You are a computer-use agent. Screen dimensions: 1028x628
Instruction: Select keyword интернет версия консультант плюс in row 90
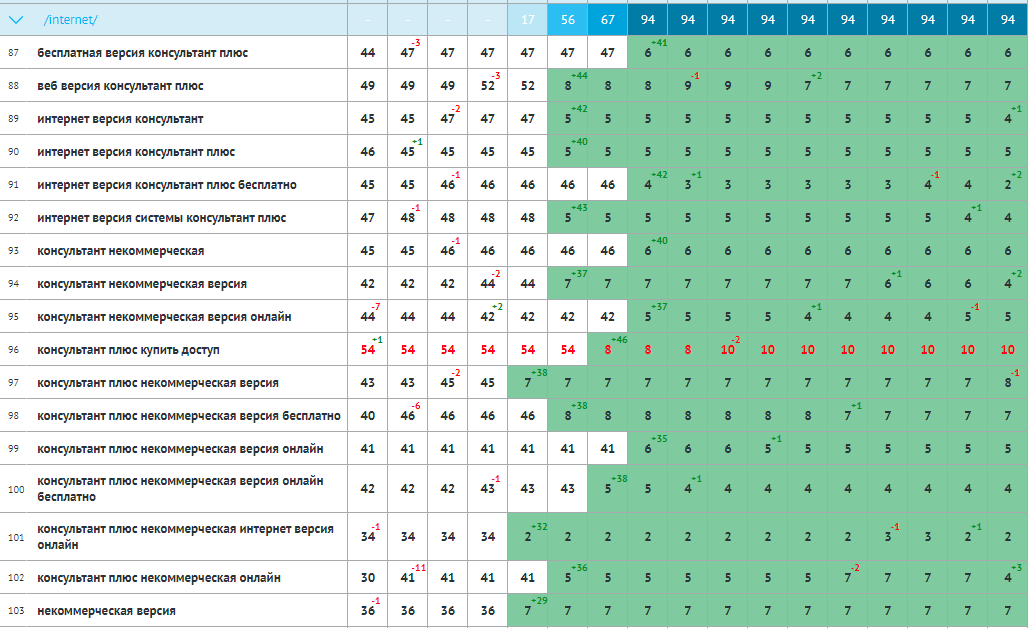click(x=136, y=152)
